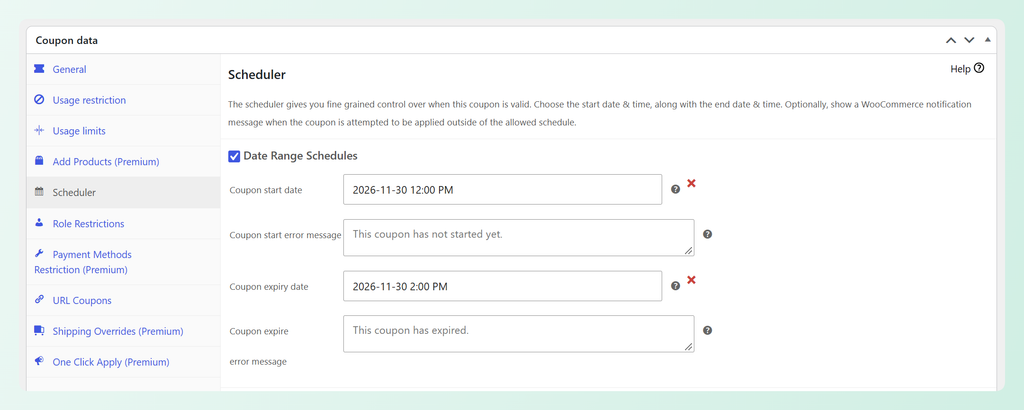This screenshot has height=410, width=1024.
Task: Open the URL Coupons tab
Action: 123,300
